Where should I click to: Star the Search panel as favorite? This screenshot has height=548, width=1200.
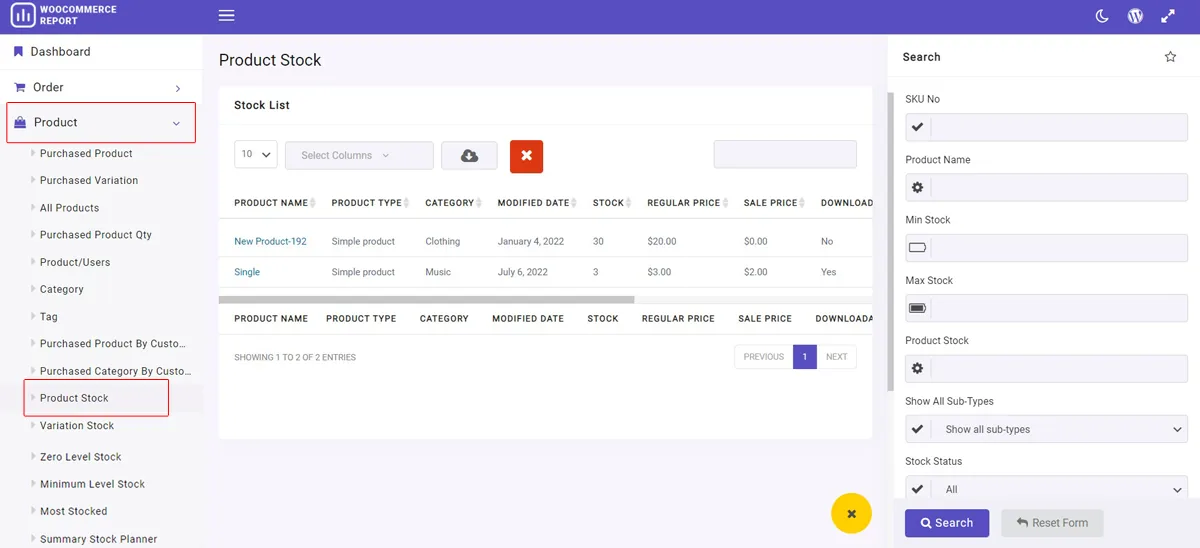[1170, 57]
